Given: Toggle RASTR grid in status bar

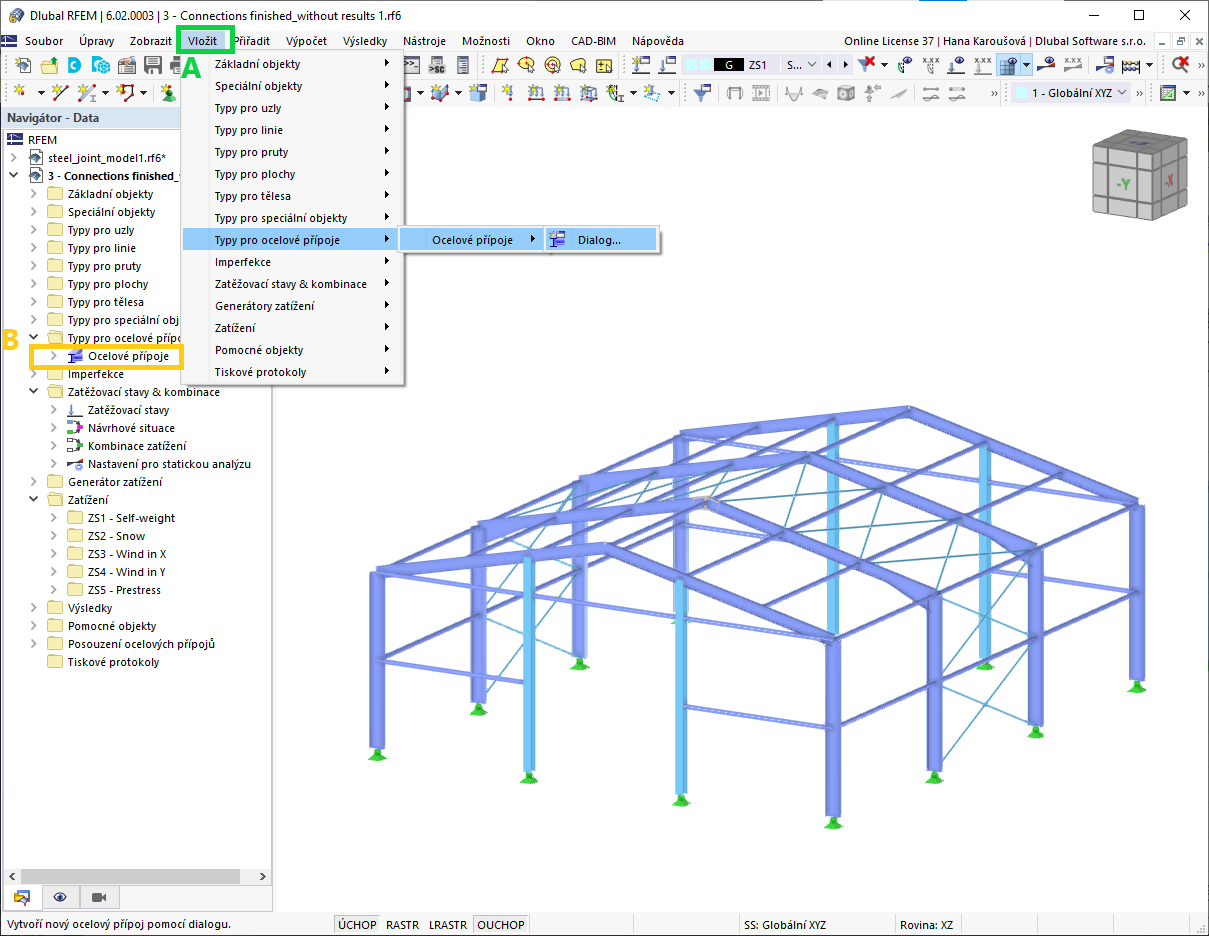Looking at the screenshot, I should coord(402,925).
